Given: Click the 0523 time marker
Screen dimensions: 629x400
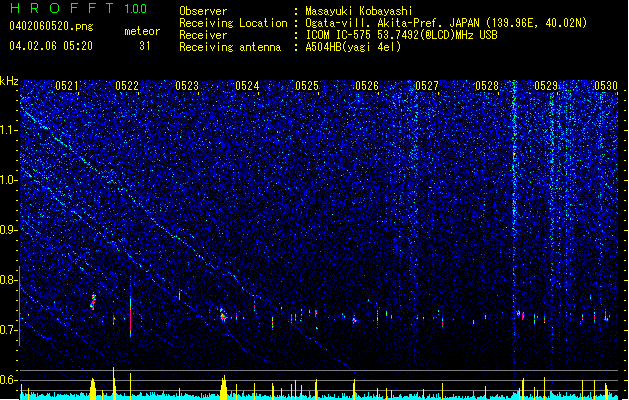Looking at the screenshot, I should click(187, 86).
